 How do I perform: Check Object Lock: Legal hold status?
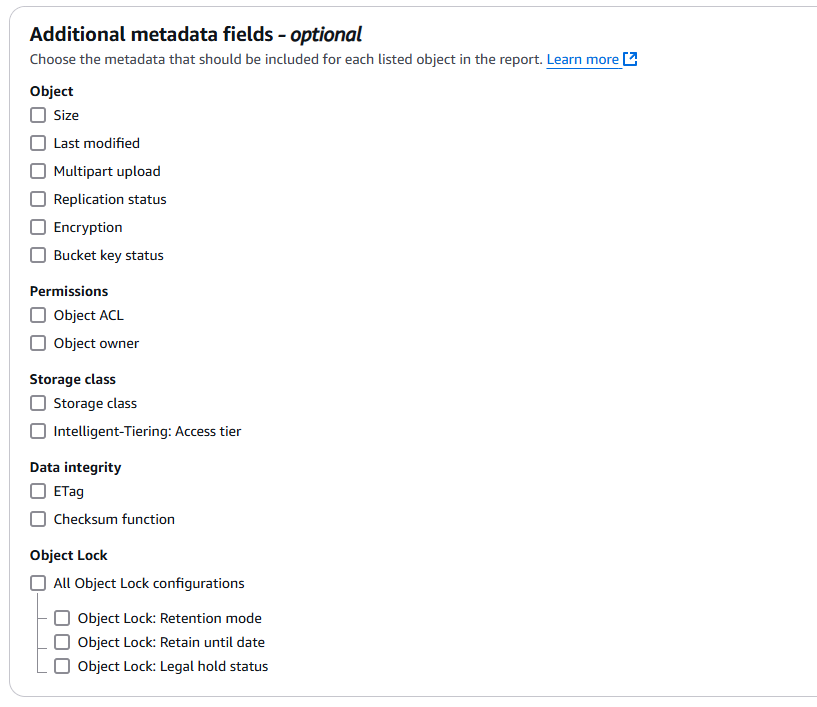click(62, 666)
